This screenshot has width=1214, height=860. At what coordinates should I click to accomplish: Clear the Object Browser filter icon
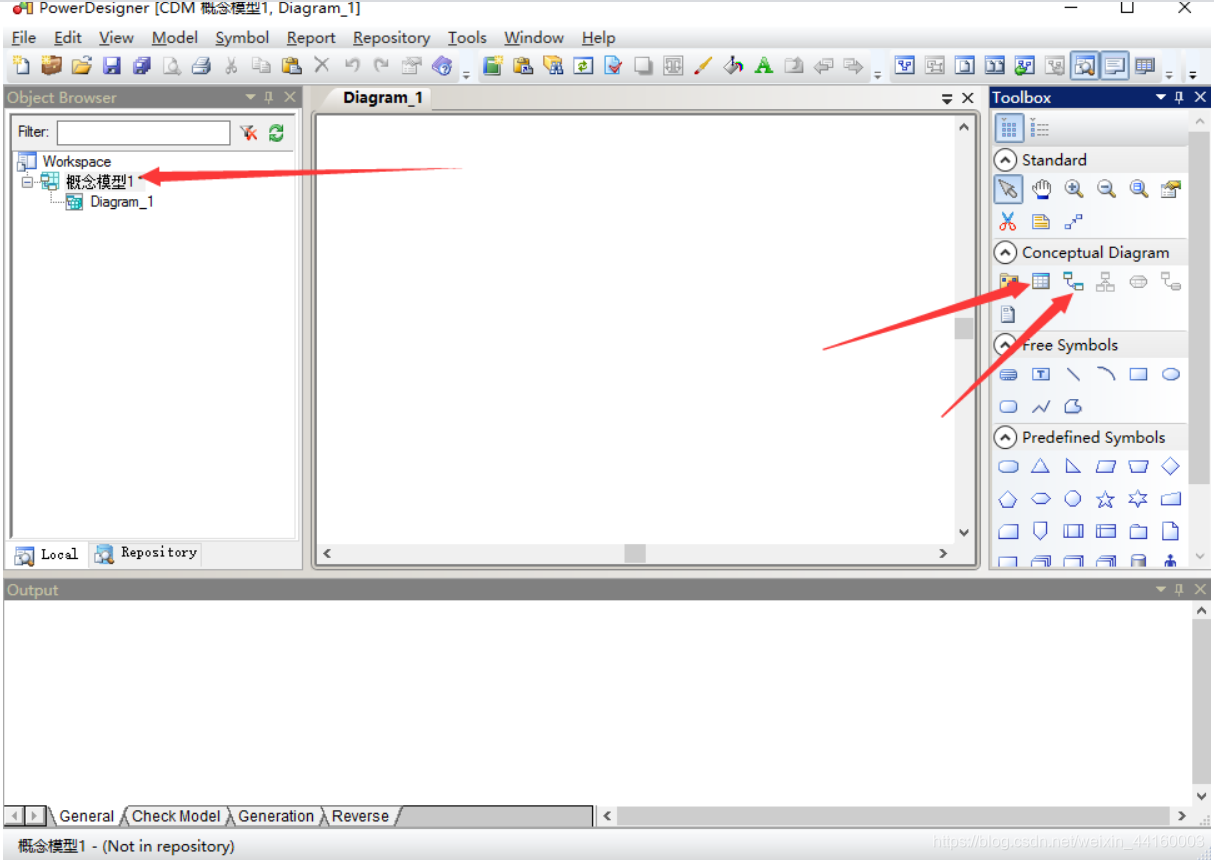click(x=249, y=132)
